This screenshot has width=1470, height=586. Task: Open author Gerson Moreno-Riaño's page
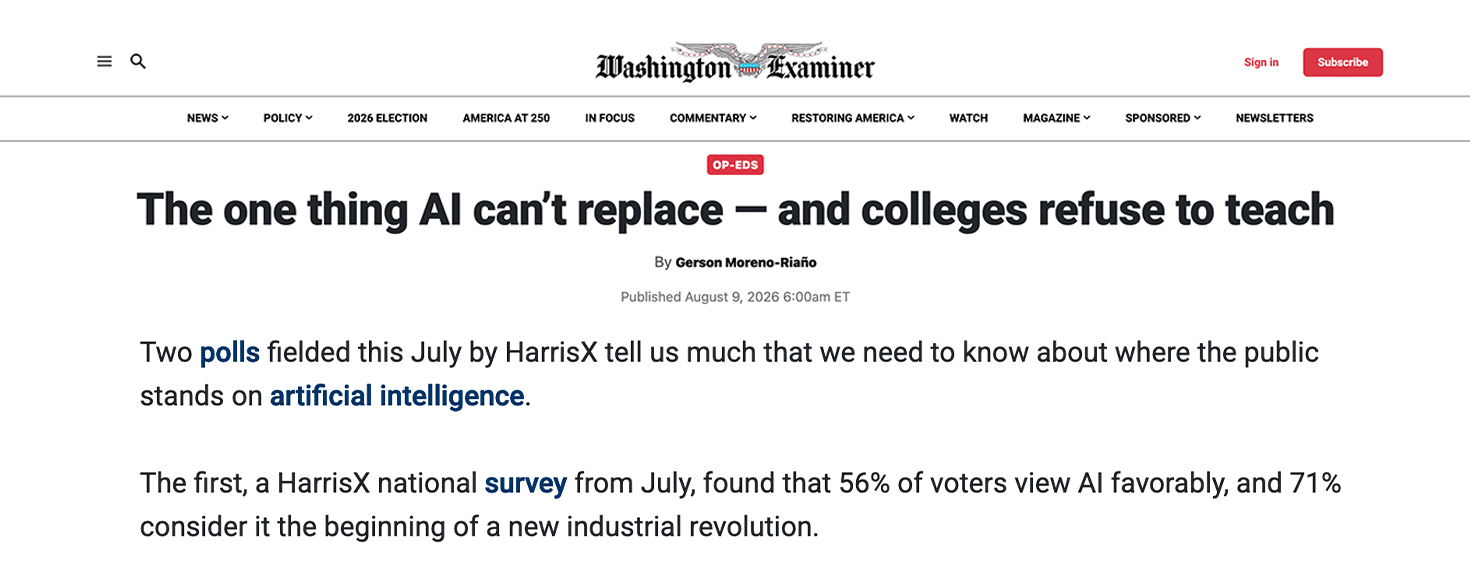(746, 262)
